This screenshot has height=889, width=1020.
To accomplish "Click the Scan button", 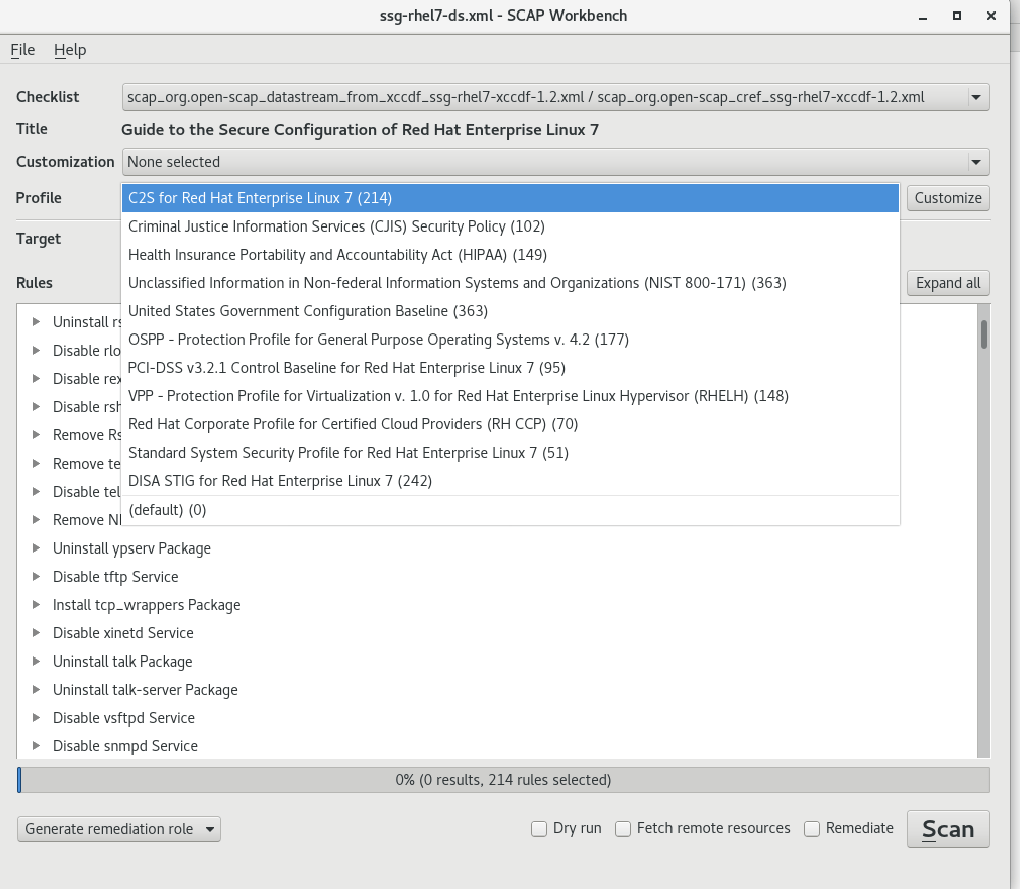I will pyautogui.click(x=947, y=829).
